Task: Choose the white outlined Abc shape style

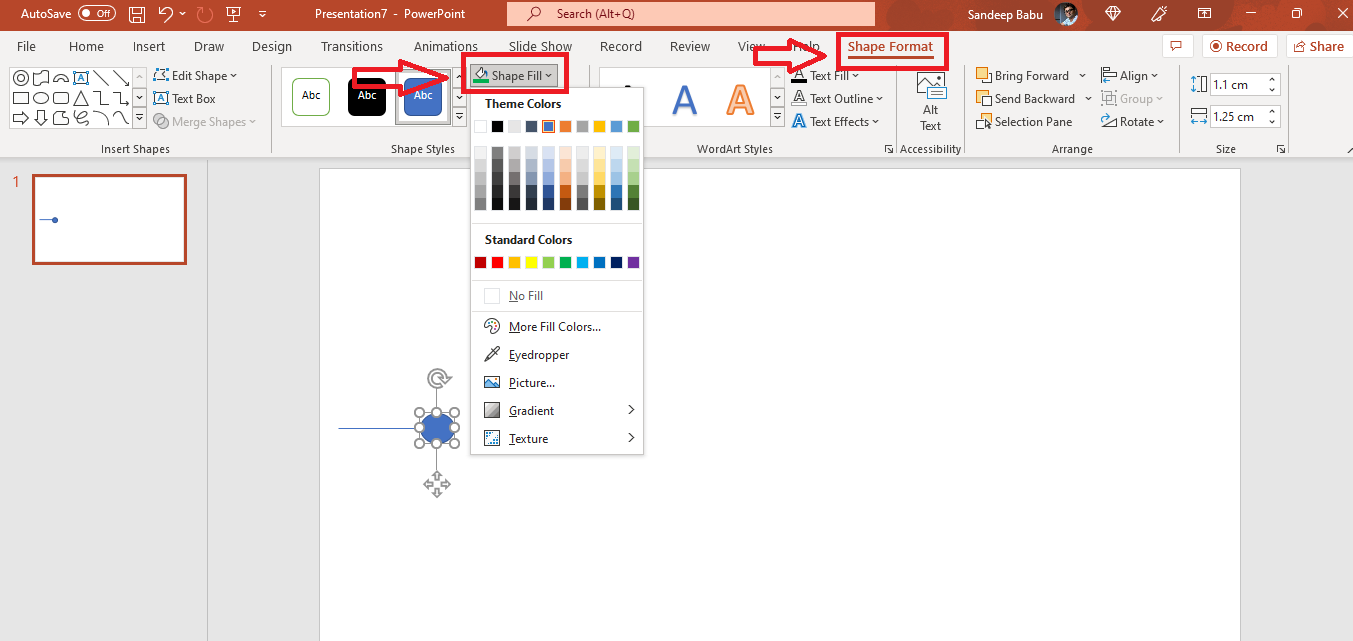Action: [311, 96]
